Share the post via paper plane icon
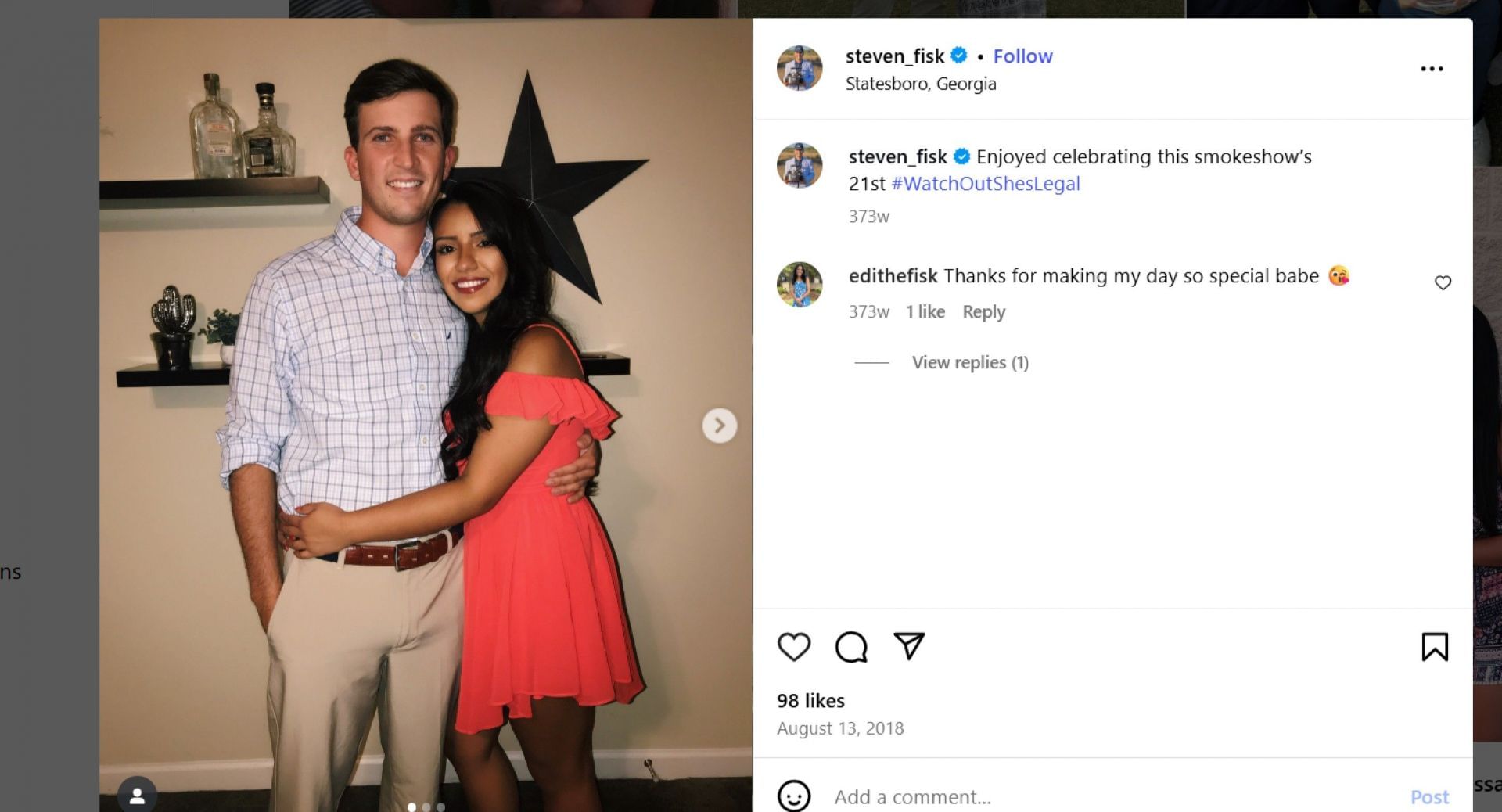The image size is (1502, 812). click(909, 646)
